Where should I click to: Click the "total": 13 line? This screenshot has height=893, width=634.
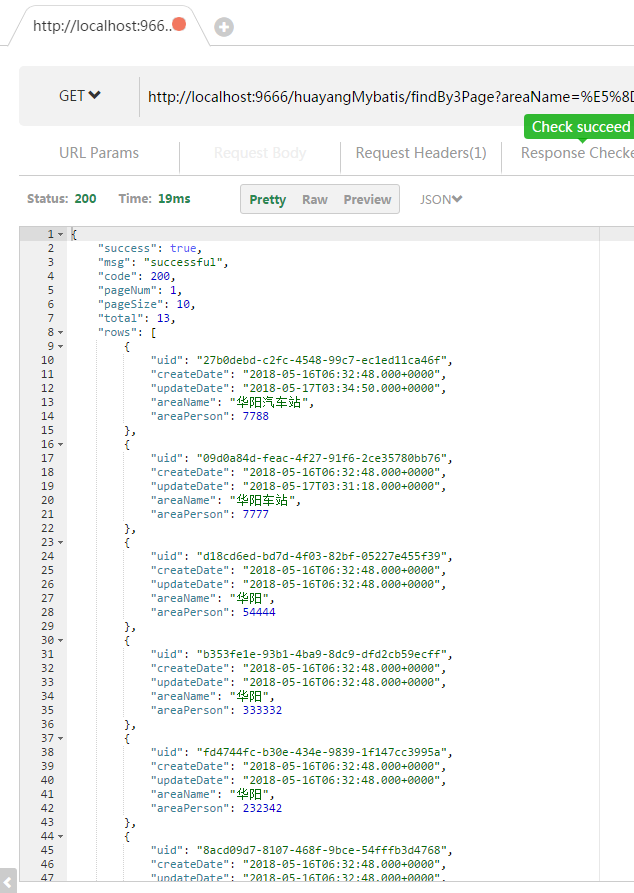pos(137,318)
